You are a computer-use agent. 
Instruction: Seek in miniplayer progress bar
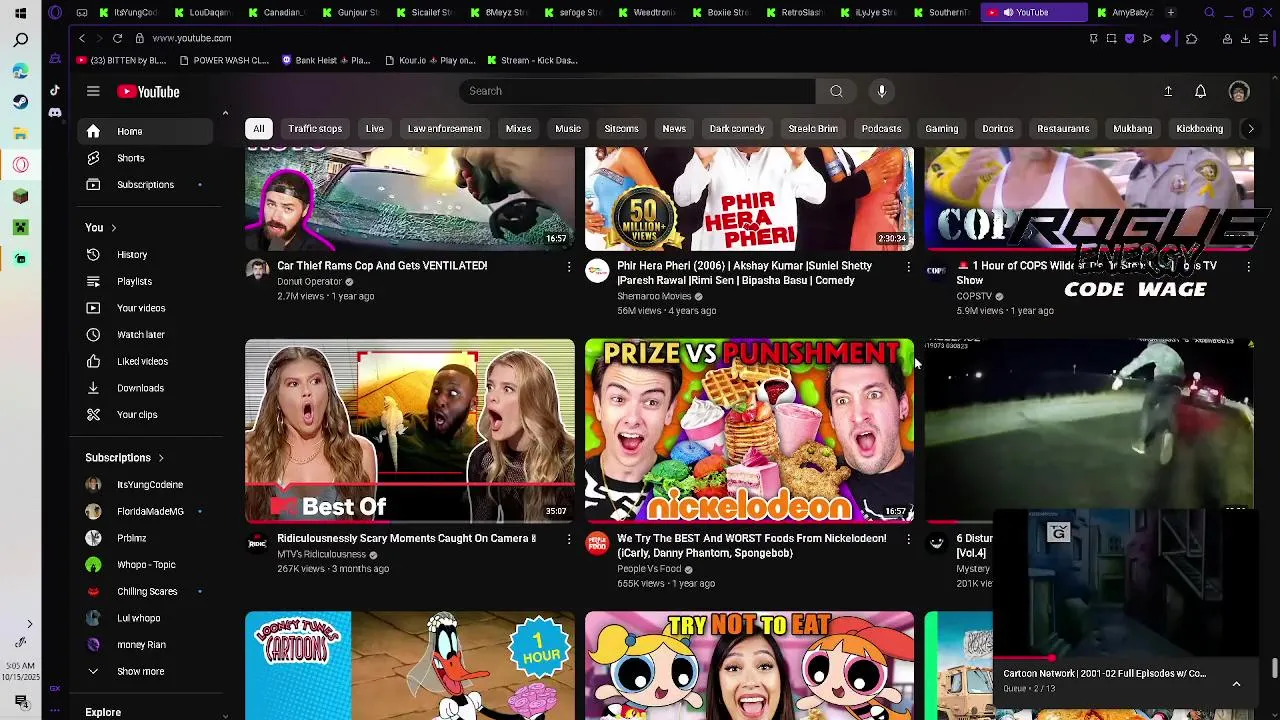point(1125,659)
